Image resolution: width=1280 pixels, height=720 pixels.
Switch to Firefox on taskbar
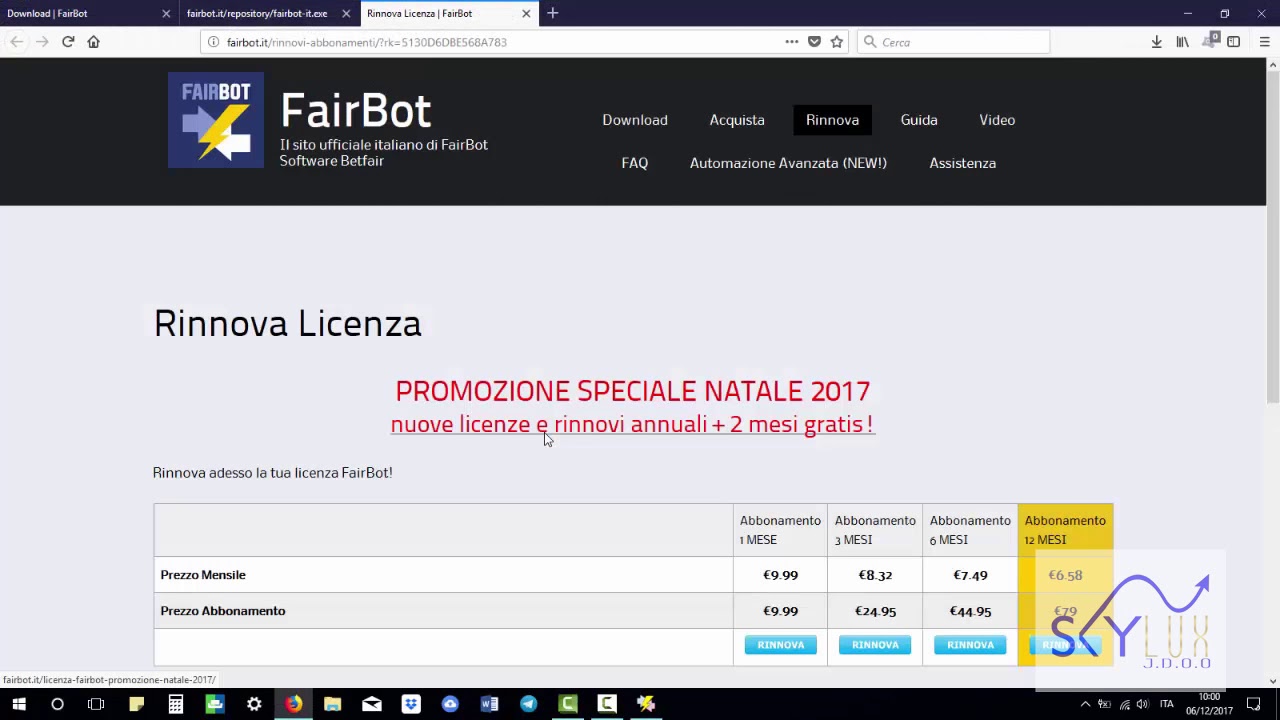tap(293, 704)
